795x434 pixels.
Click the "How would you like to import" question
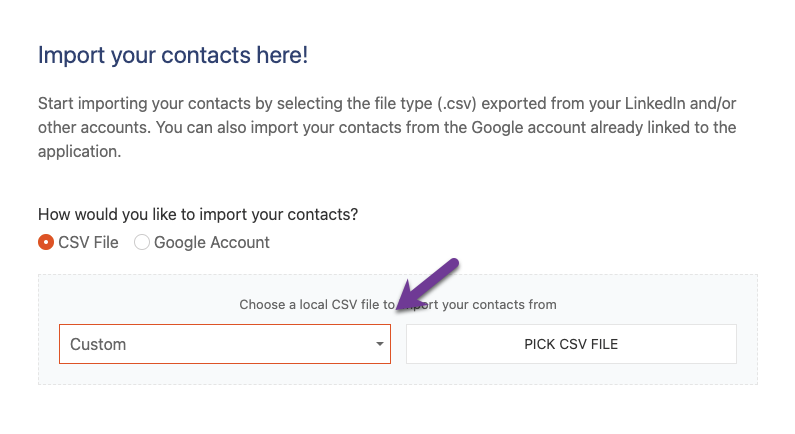pos(198,215)
